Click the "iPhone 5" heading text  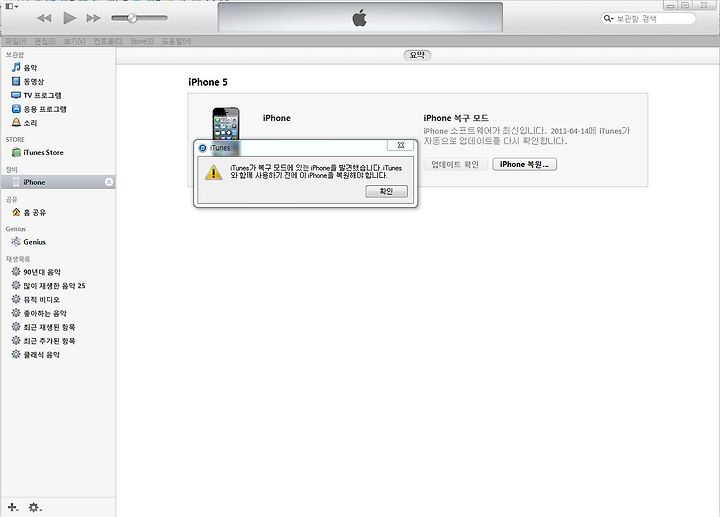tap(208, 82)
